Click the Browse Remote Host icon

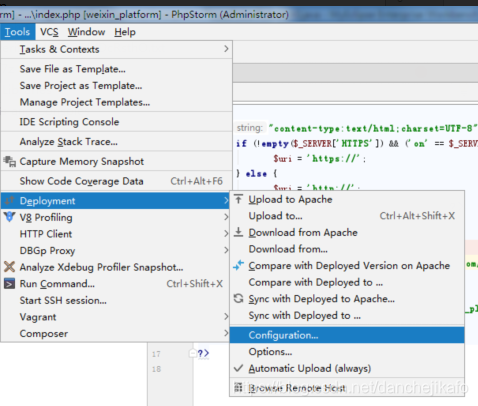click(x=238, y=387)
